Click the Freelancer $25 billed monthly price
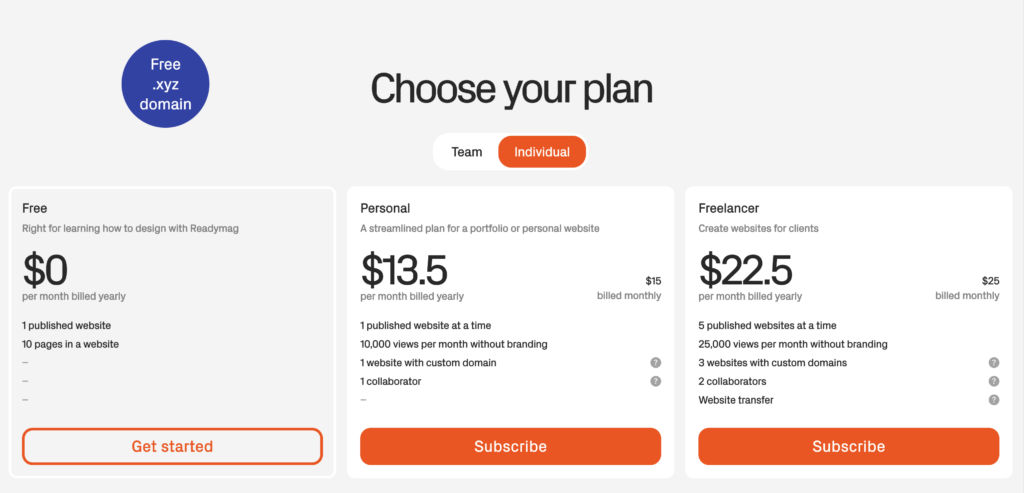This screenshot has width=1024, height=493. [x=990, y=281]
